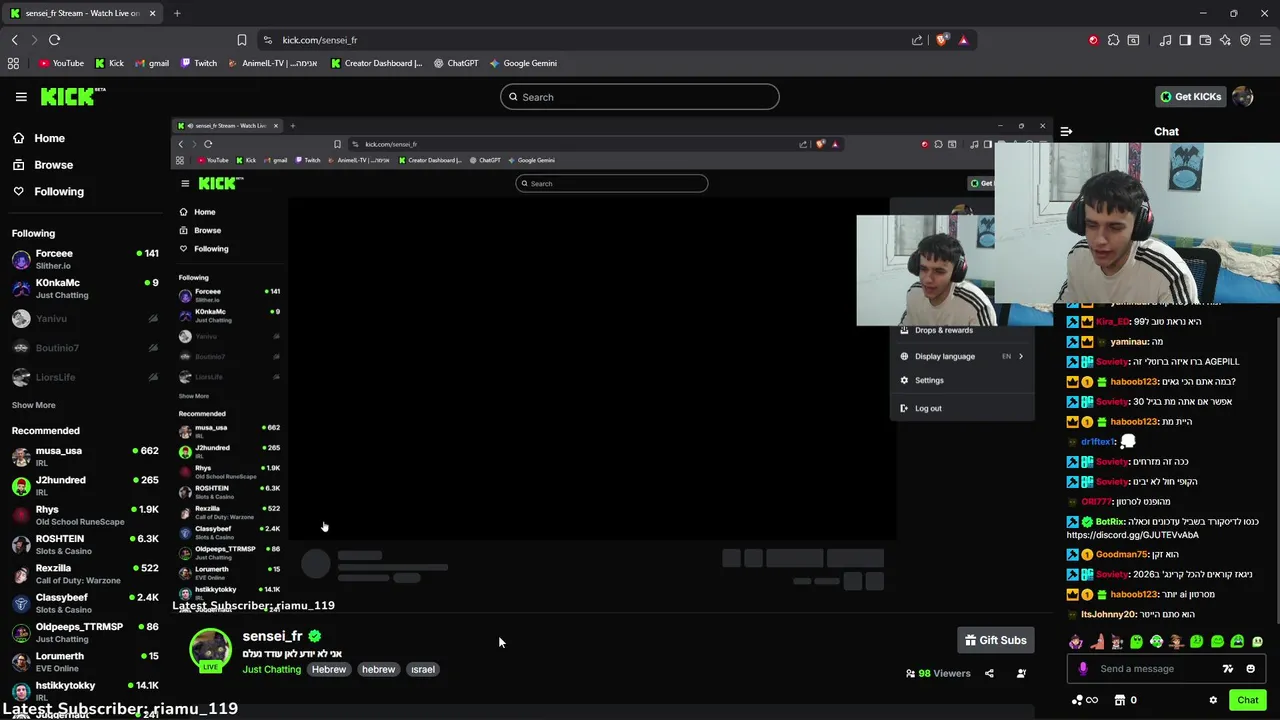Click the KICK logo

[x=72, y=96]
